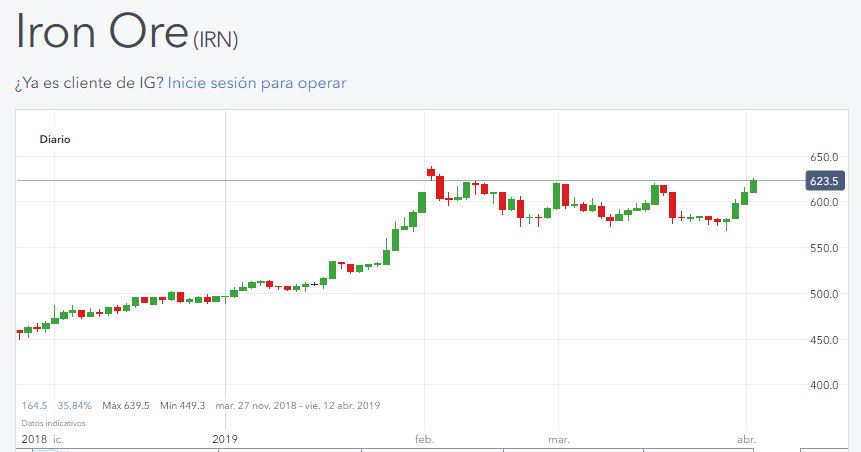Viewport: 861px width, 452px height.
Task: Click the 500.0 price axis label
Action: pos(824,294)
